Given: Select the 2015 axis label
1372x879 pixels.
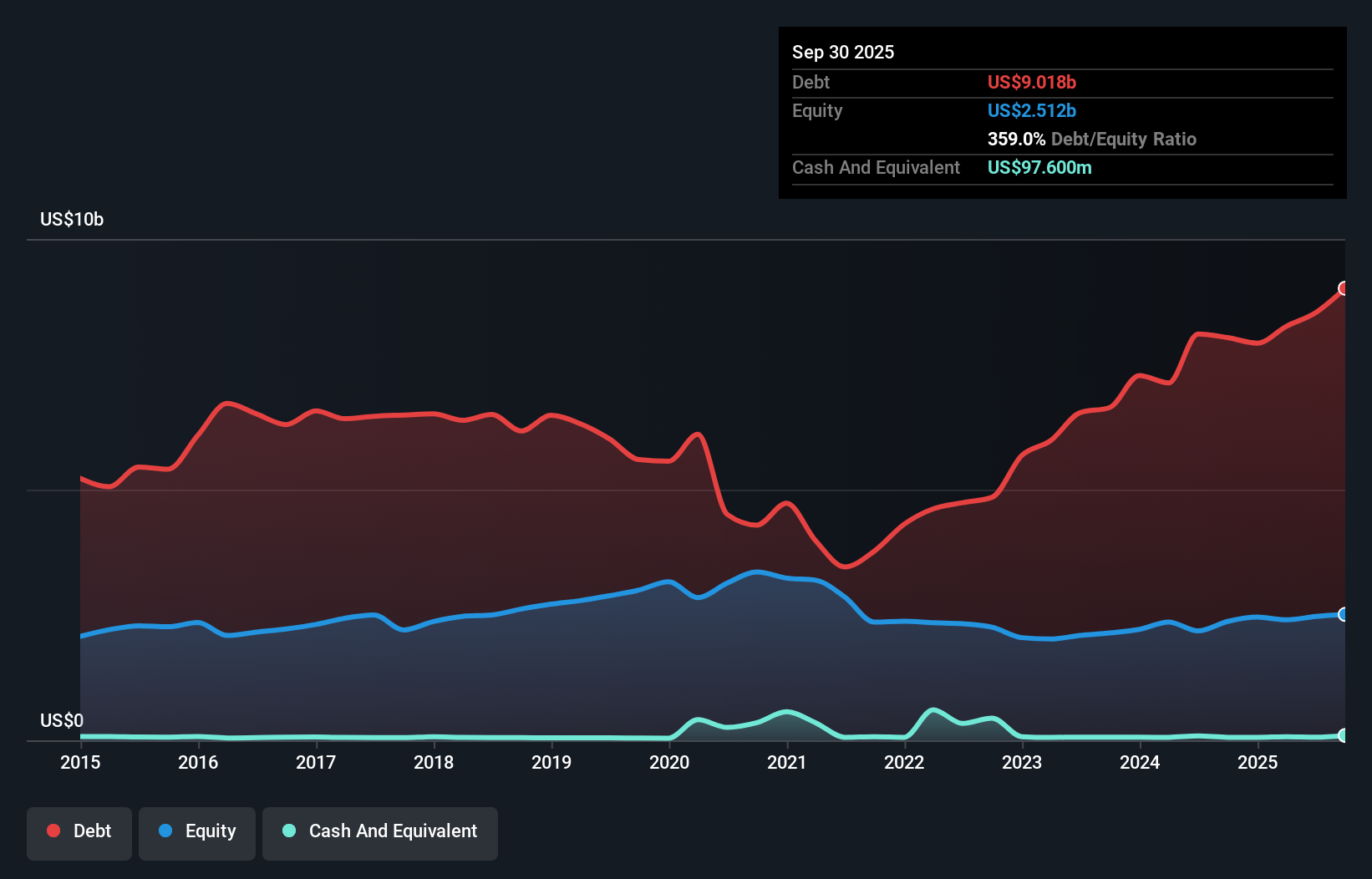Looking at the screenshot, I should [x=79, y=763].
